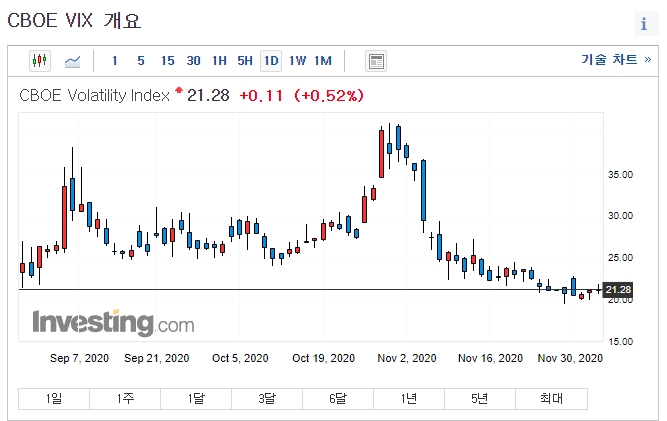The image size is (667, 421).
Task: Click the Sep 7, 2020 axis label
Action: [x=80, y=358]
